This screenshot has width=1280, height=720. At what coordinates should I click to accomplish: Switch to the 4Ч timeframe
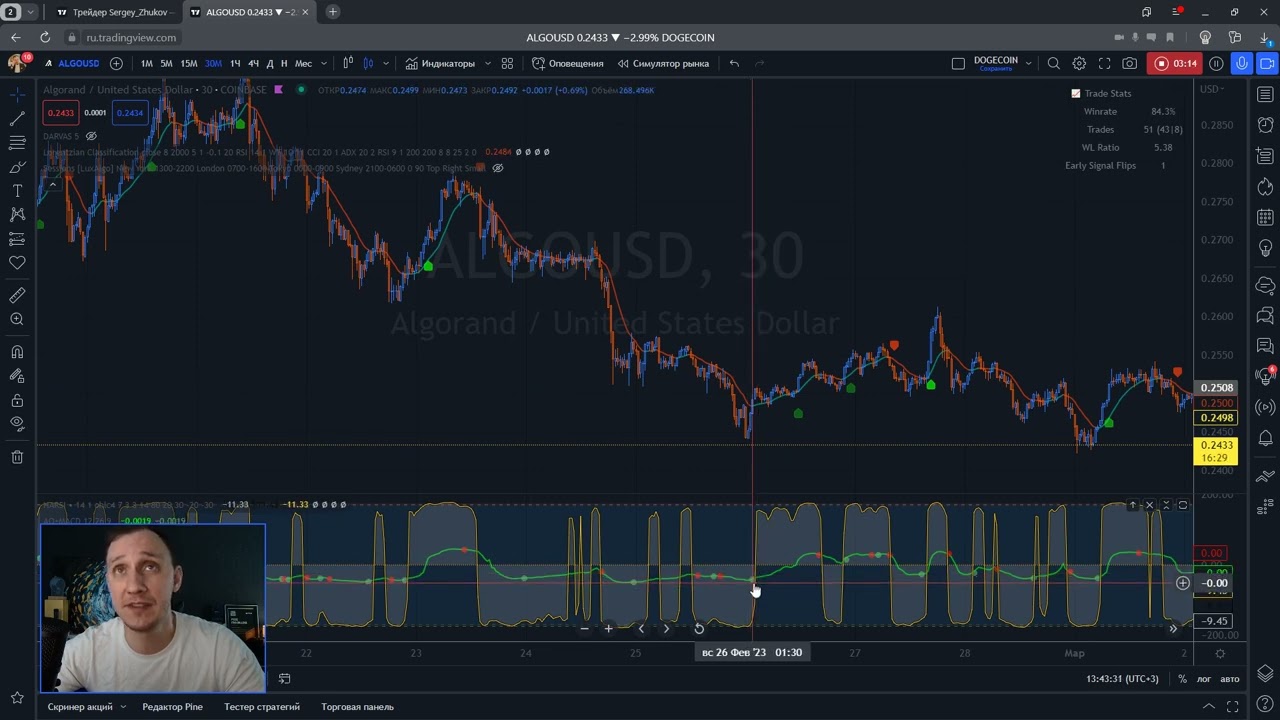(x=253, y=63)
